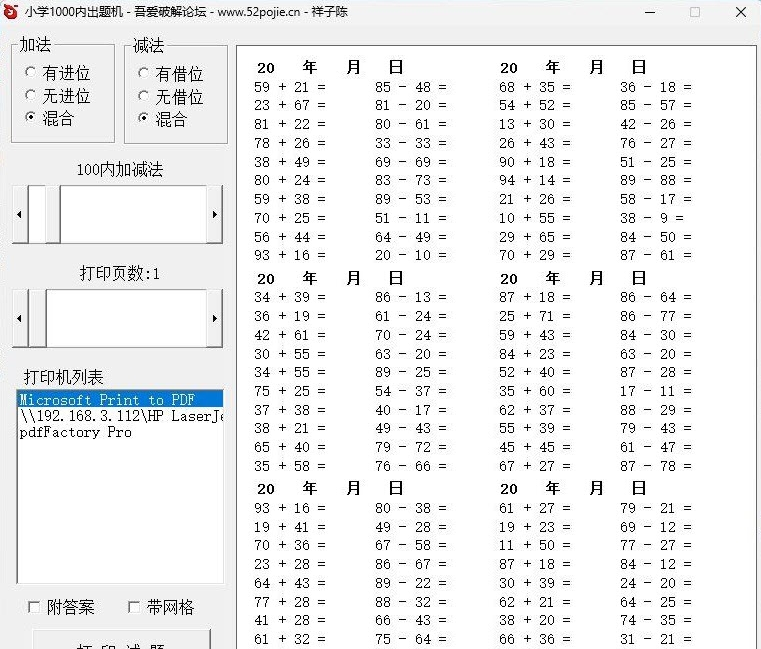Select Microsoft Print to PDF printer
Viewport: 761px width, 649px height.
click(x=106, y=400)
